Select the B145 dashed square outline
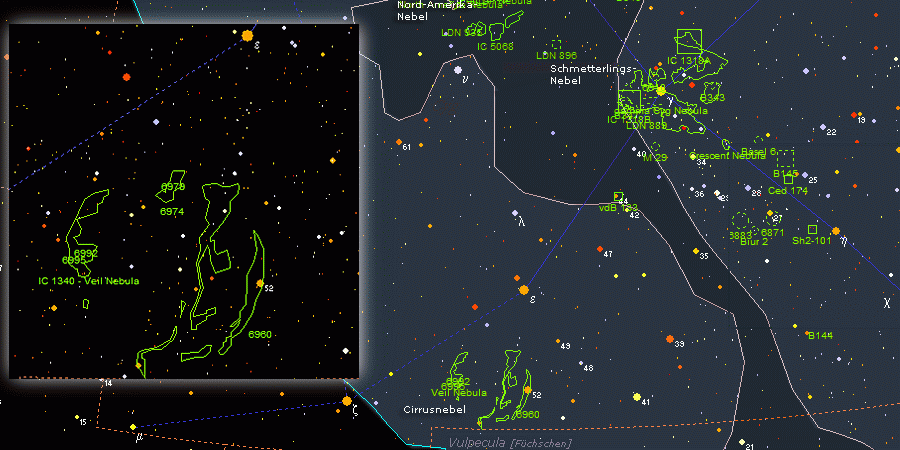 click(785, 158)
